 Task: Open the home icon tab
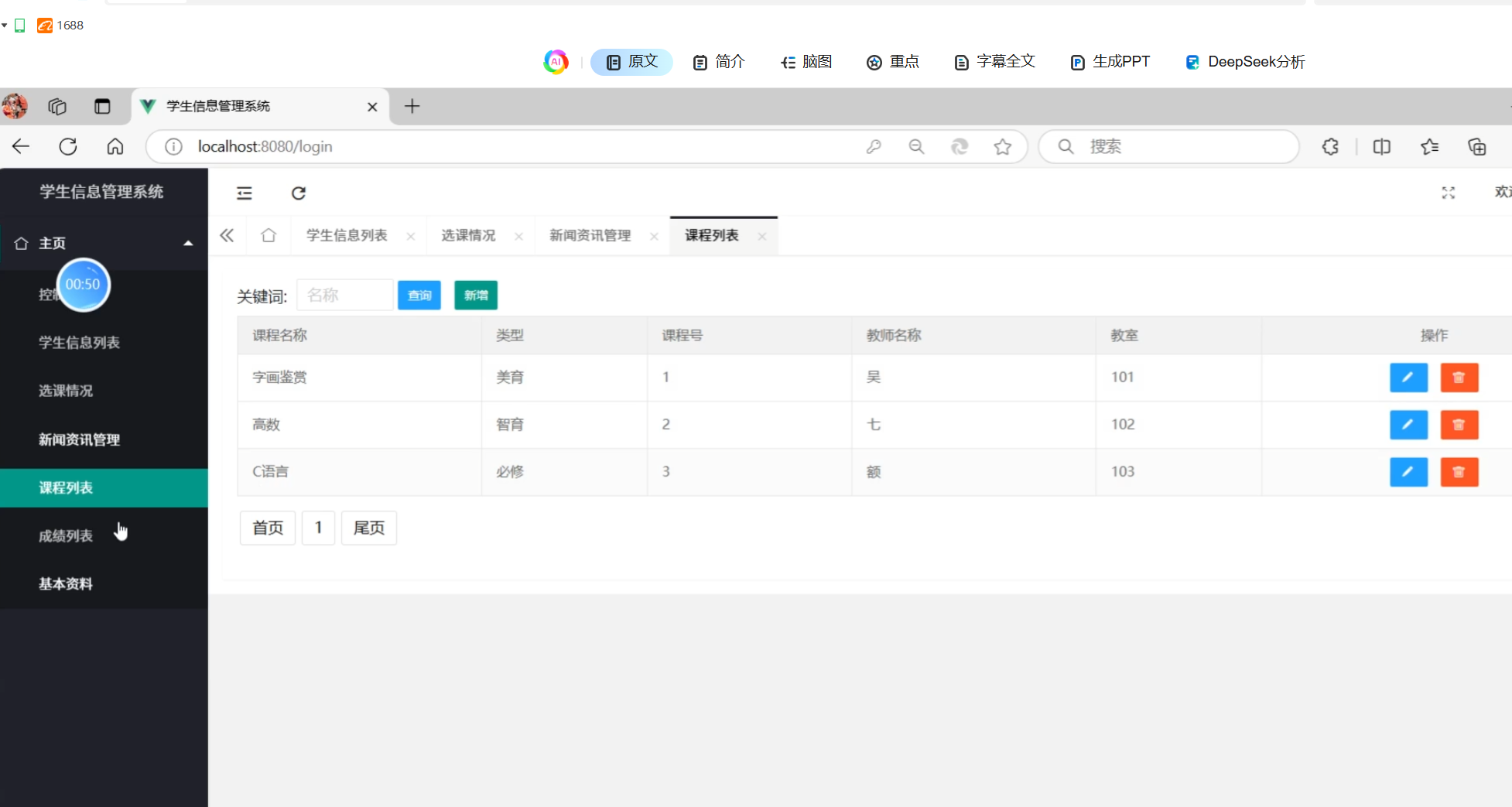[269, 236]
